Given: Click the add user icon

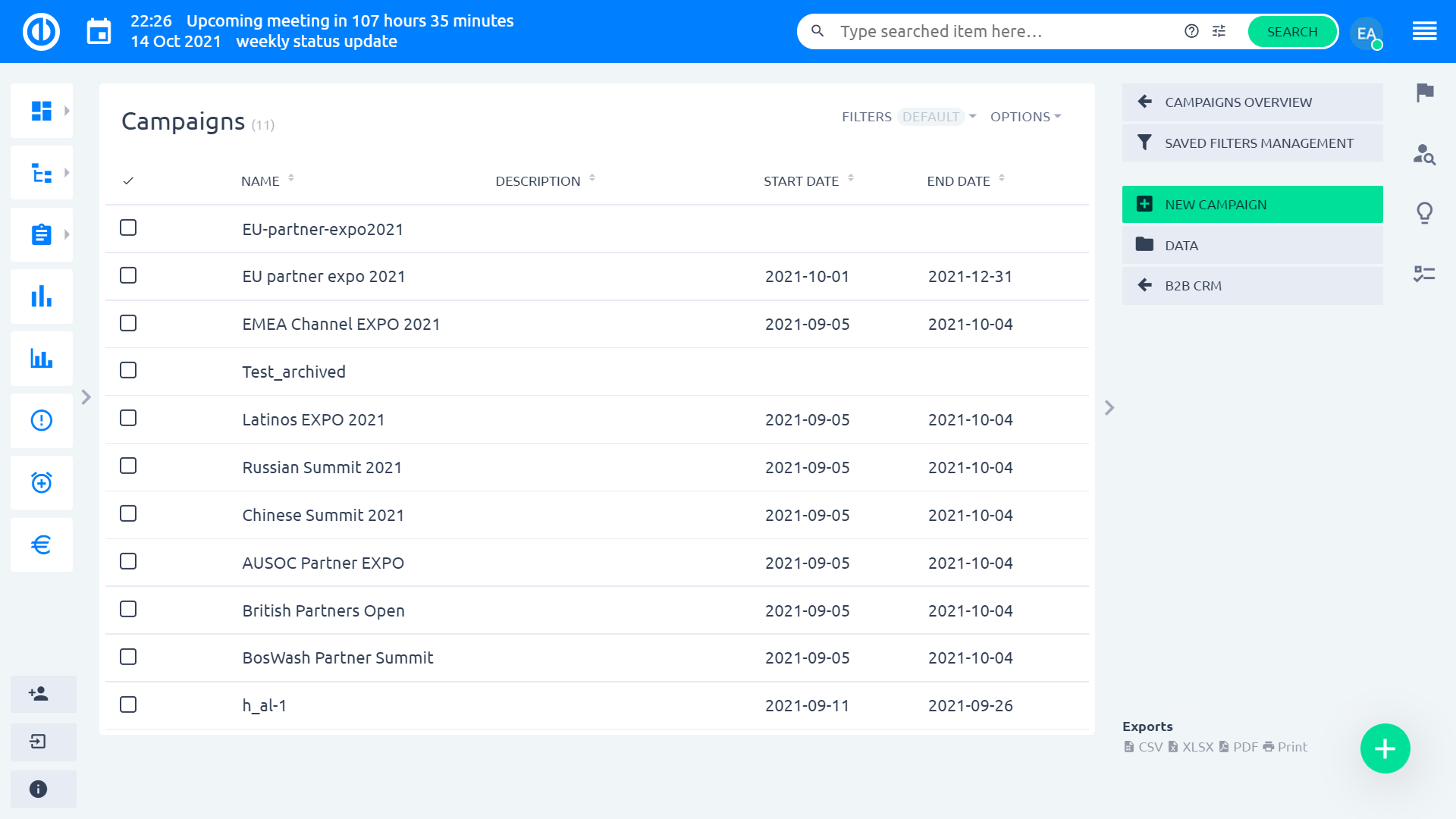Looking at the screenshot, I should [38, 694].
